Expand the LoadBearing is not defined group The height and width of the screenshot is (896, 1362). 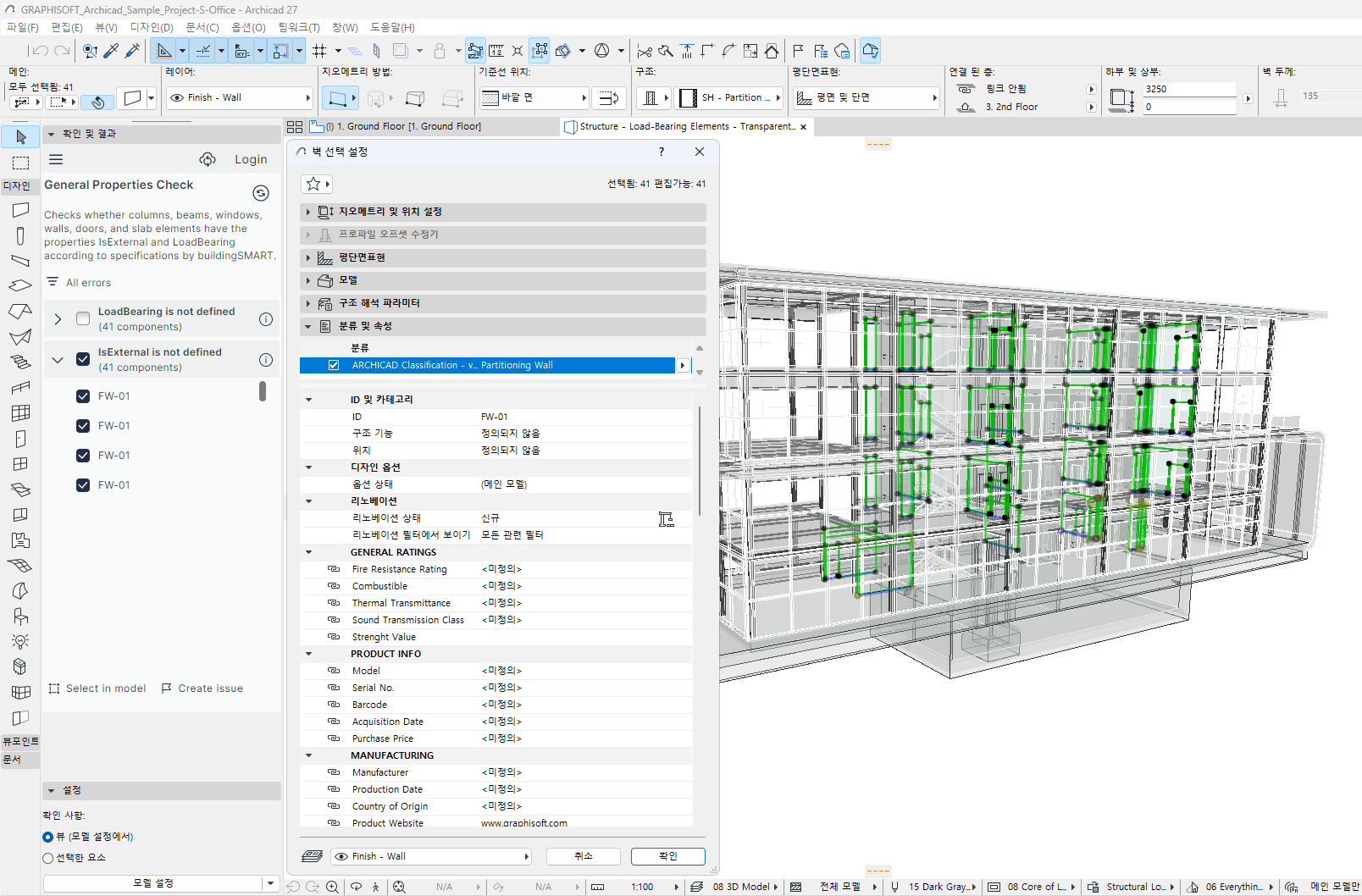(x=58, y=319)
